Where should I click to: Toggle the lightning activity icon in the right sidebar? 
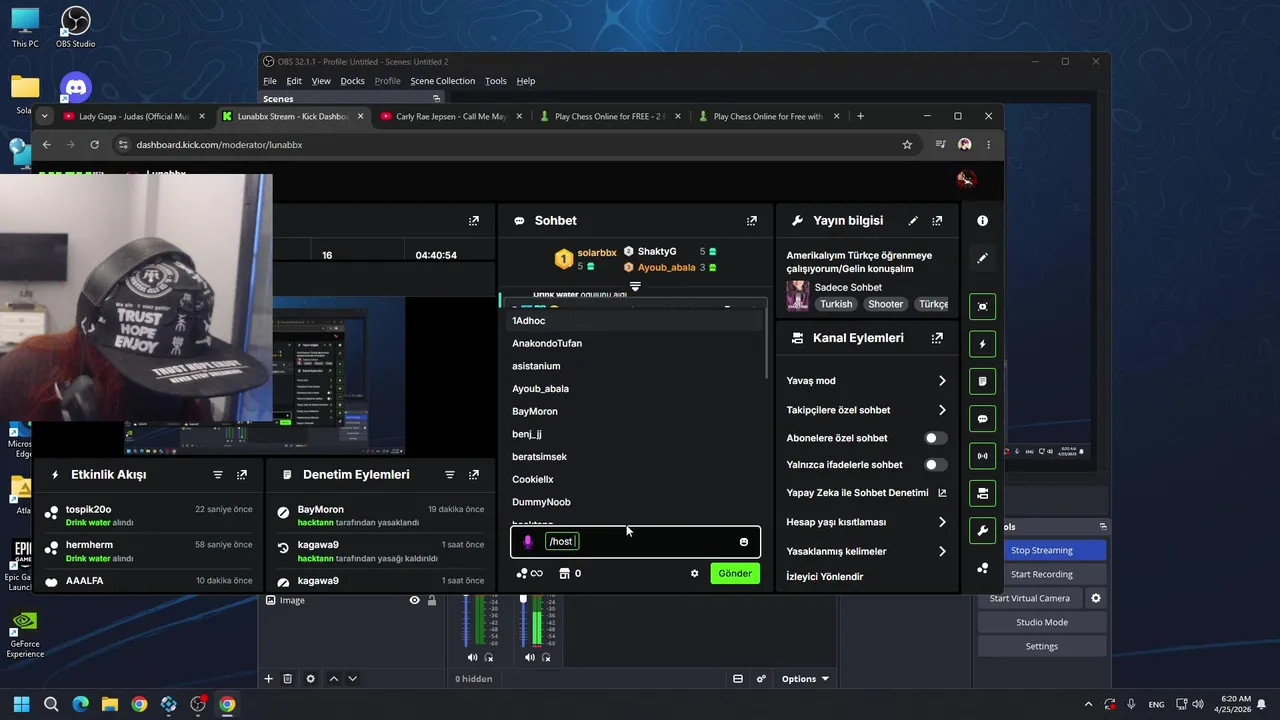982,344
